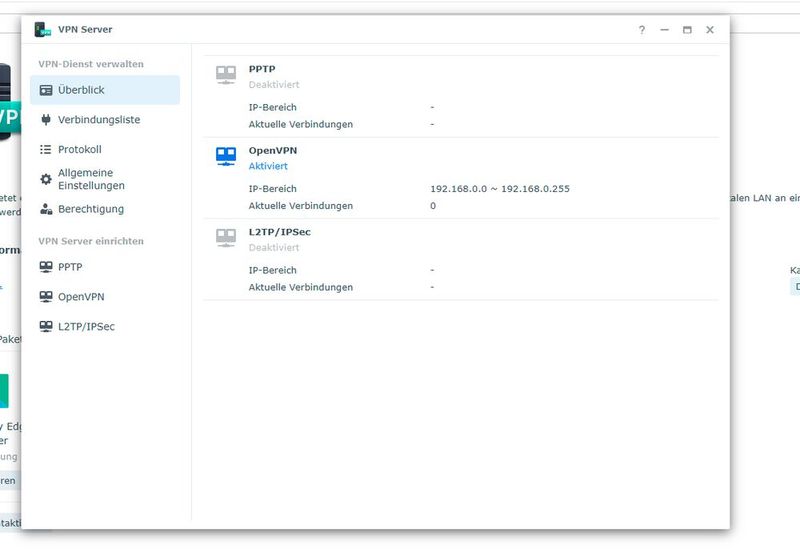
Task: Close the VPN Server window
Action: pos(710,30)
